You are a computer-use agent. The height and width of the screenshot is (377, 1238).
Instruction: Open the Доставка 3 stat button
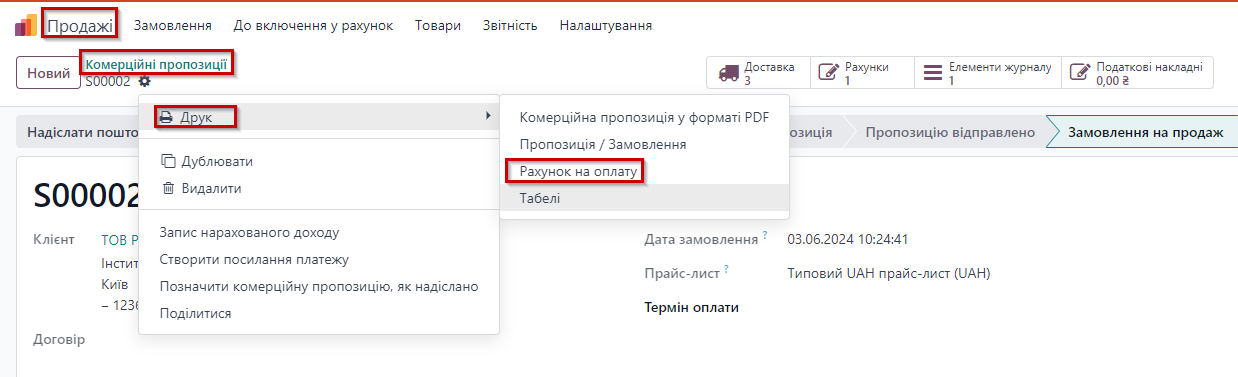[x=757, y=73]
